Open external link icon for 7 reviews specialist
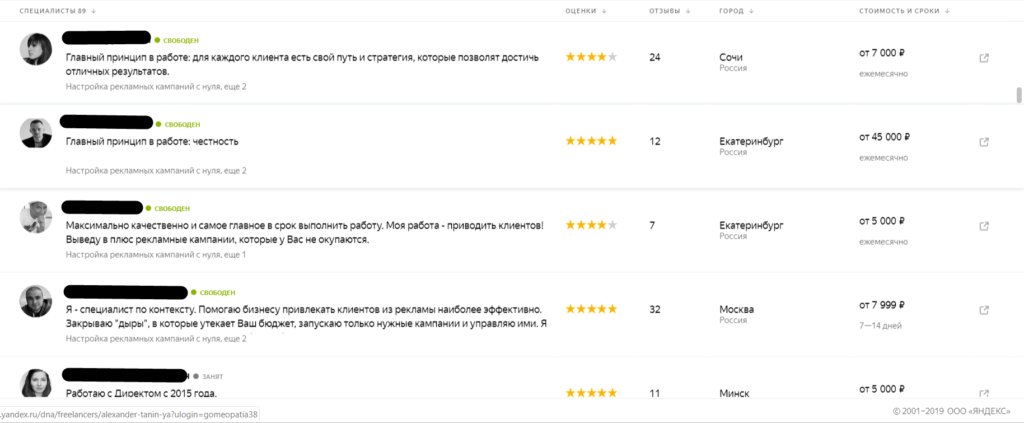The width and height of the screenshot is (1024, 423). pos(984,225)
